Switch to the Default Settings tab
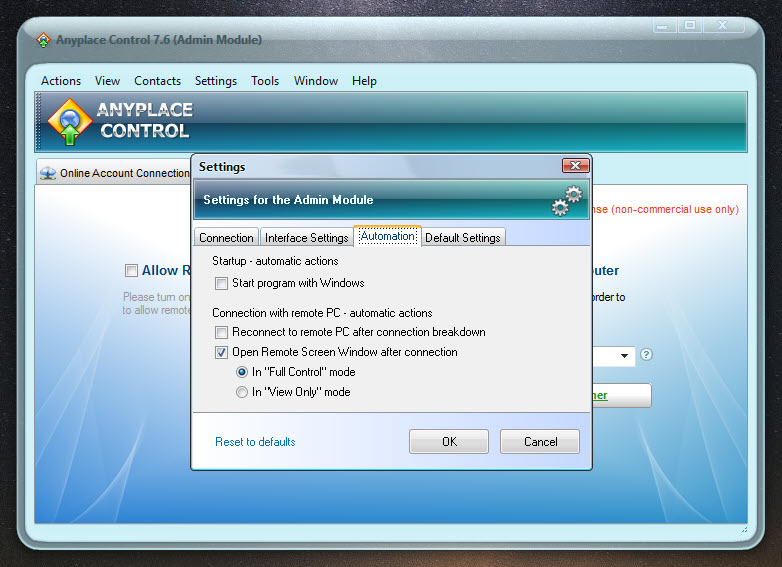The image size is (782, 567). [463, 237]
